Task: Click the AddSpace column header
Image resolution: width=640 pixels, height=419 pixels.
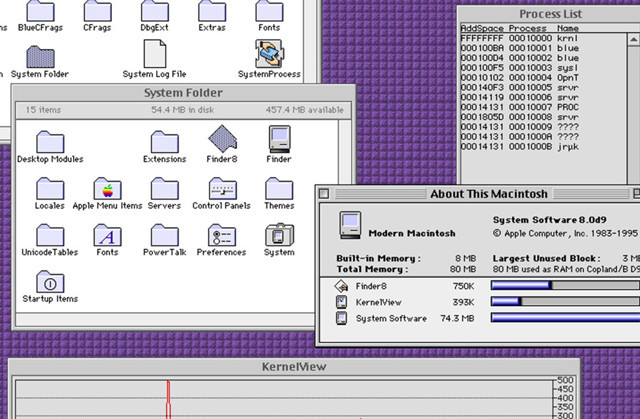Action: coord(482,28)
